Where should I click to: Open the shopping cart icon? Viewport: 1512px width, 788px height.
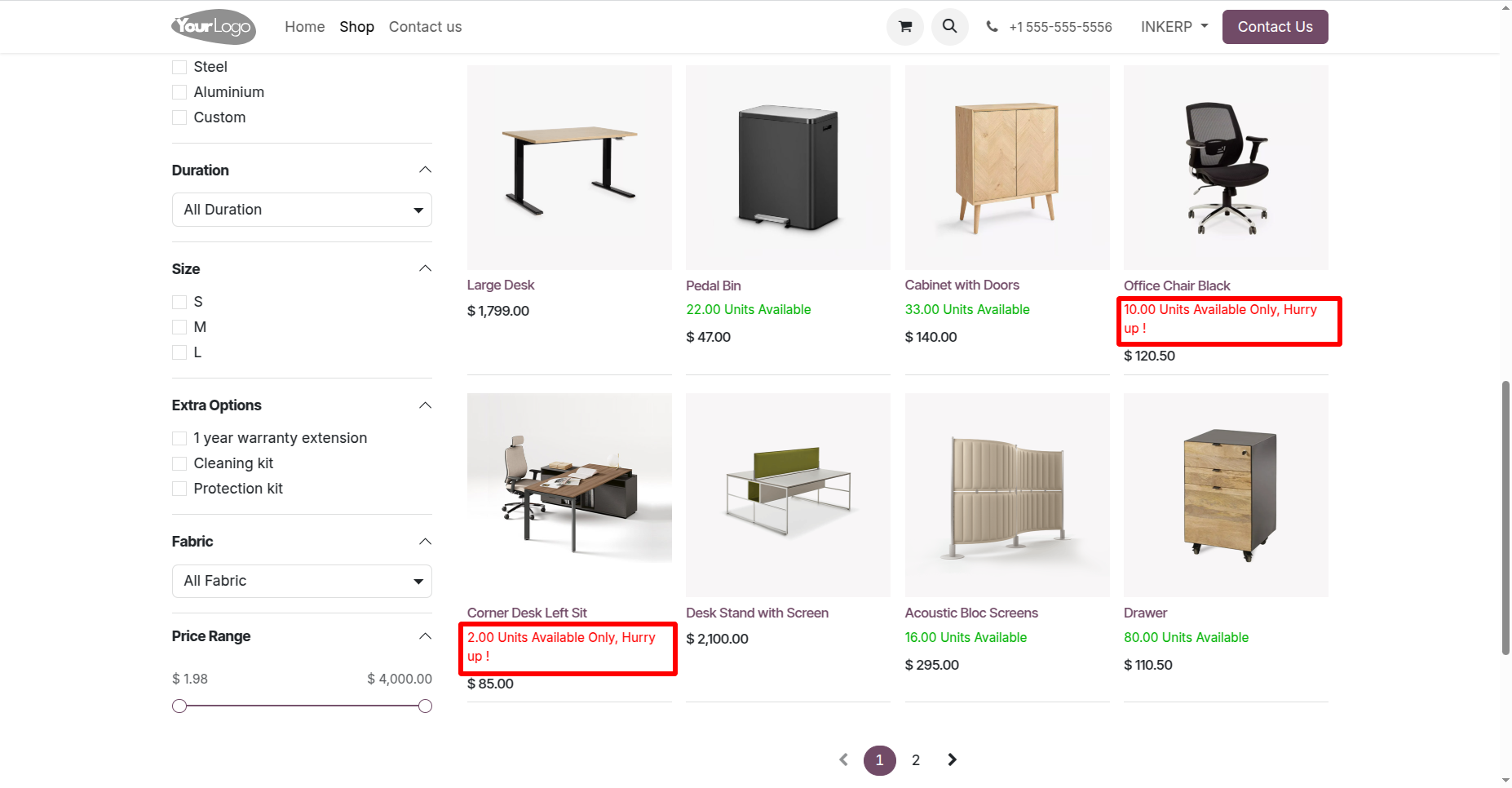904,27
